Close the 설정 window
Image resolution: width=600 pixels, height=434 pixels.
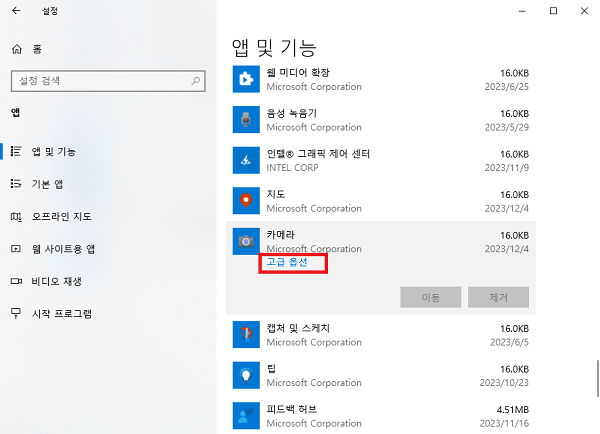pyautogui.click(x=584, y=11)
